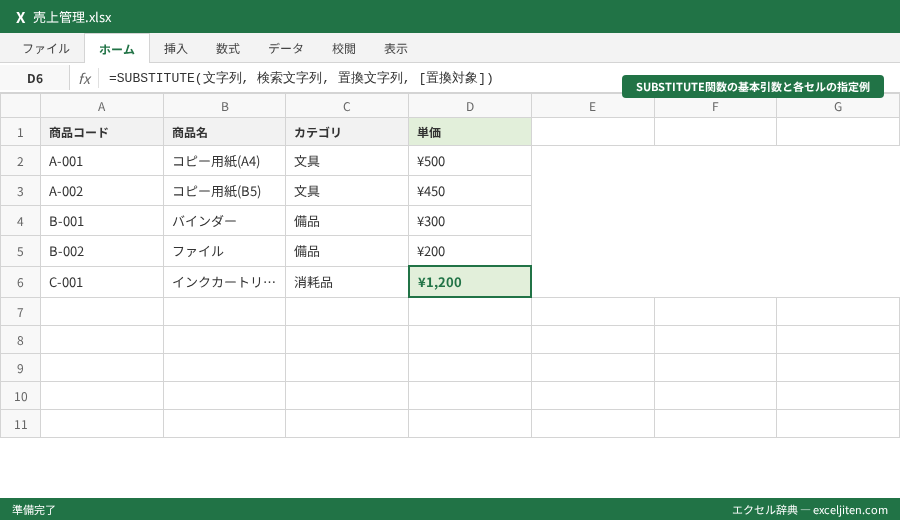Select row 1 header

(x=20, y=133)
